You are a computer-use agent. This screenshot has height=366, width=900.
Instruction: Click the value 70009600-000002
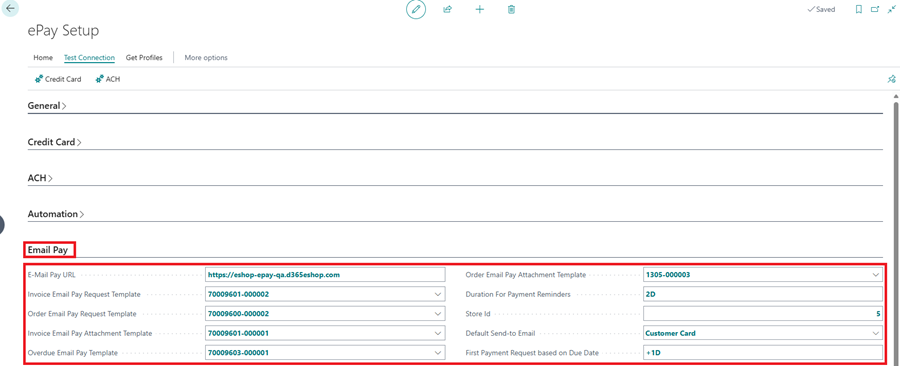[x=238, y=314]
